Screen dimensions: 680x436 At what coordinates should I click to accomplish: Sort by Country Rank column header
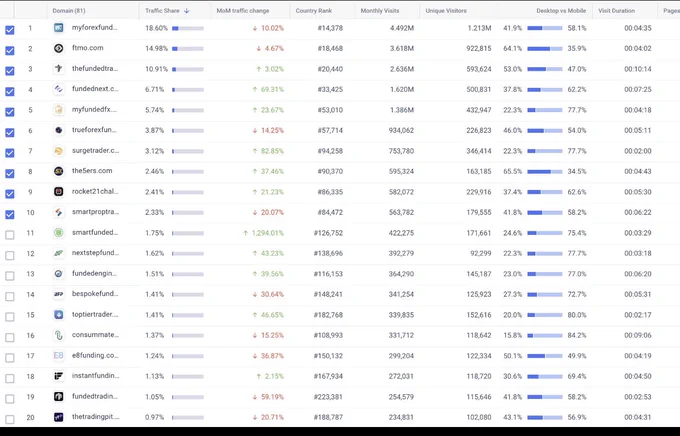pos(314,11)
